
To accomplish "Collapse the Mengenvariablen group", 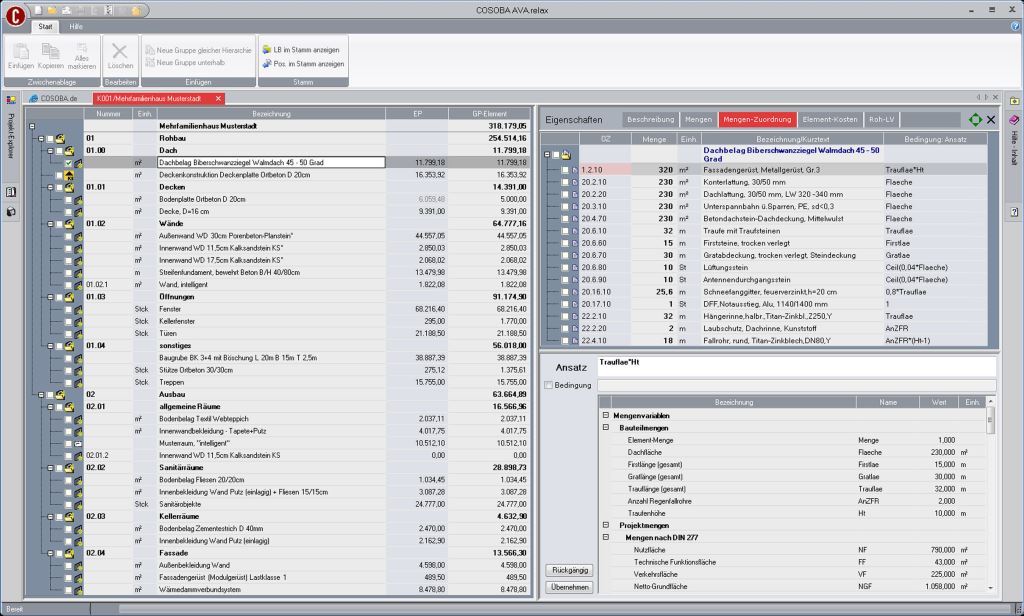I will pyautogui.click(x=605, y=415).
